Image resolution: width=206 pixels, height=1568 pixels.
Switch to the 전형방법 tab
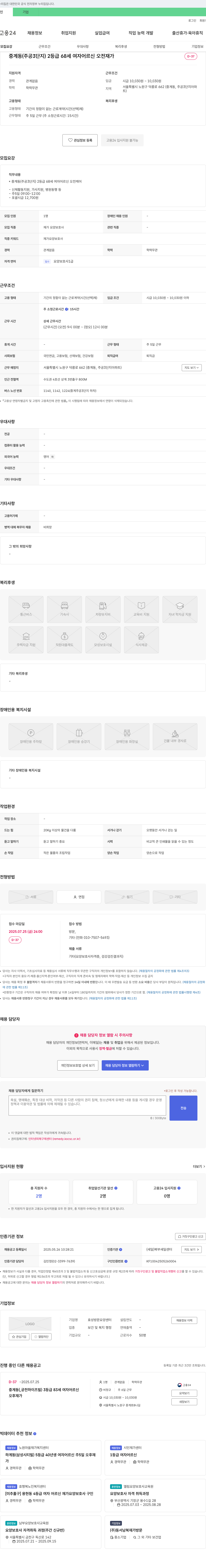point(159,46)
